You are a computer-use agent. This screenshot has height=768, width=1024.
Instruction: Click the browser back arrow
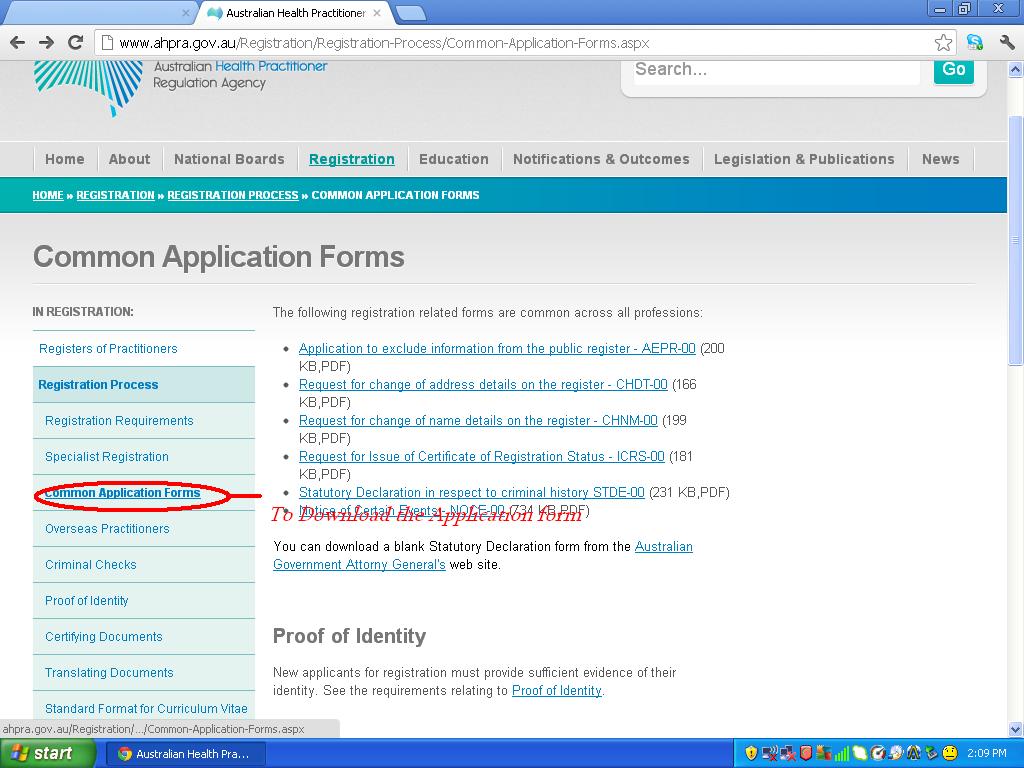[x=17, y=43]
